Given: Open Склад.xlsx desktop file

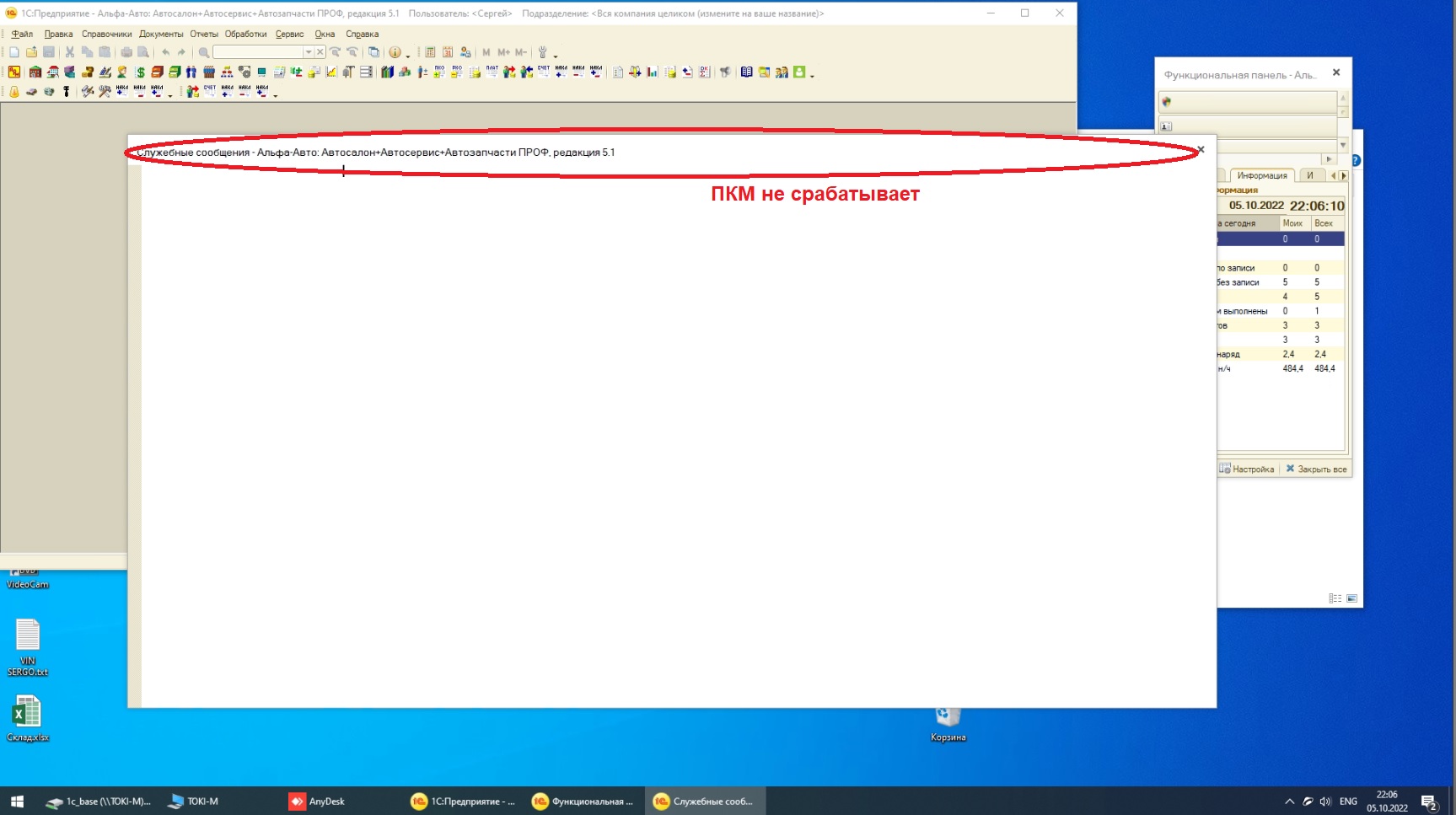Looking at the screenshot, I should 28,718.
